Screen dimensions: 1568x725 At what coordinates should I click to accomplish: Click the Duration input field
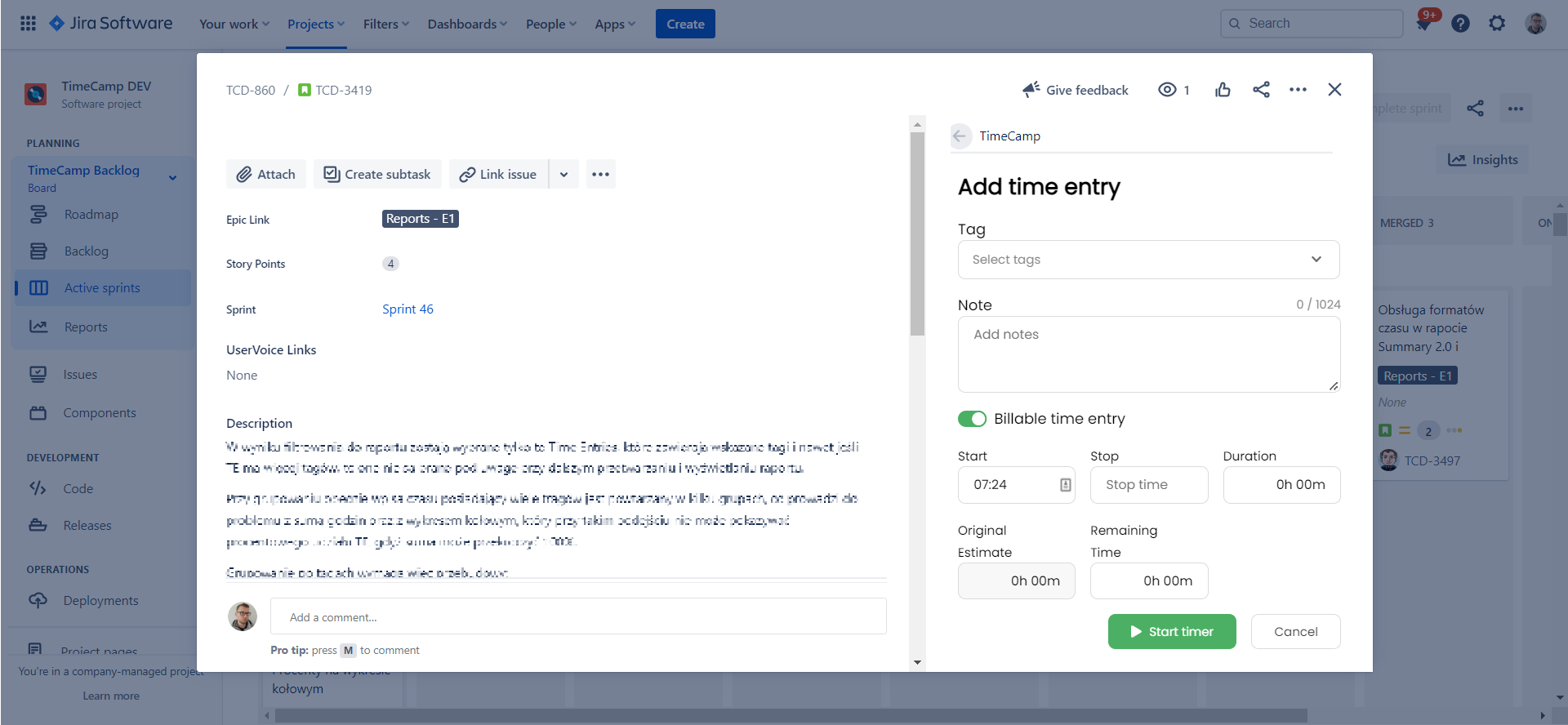click(x=1281, y=485)
